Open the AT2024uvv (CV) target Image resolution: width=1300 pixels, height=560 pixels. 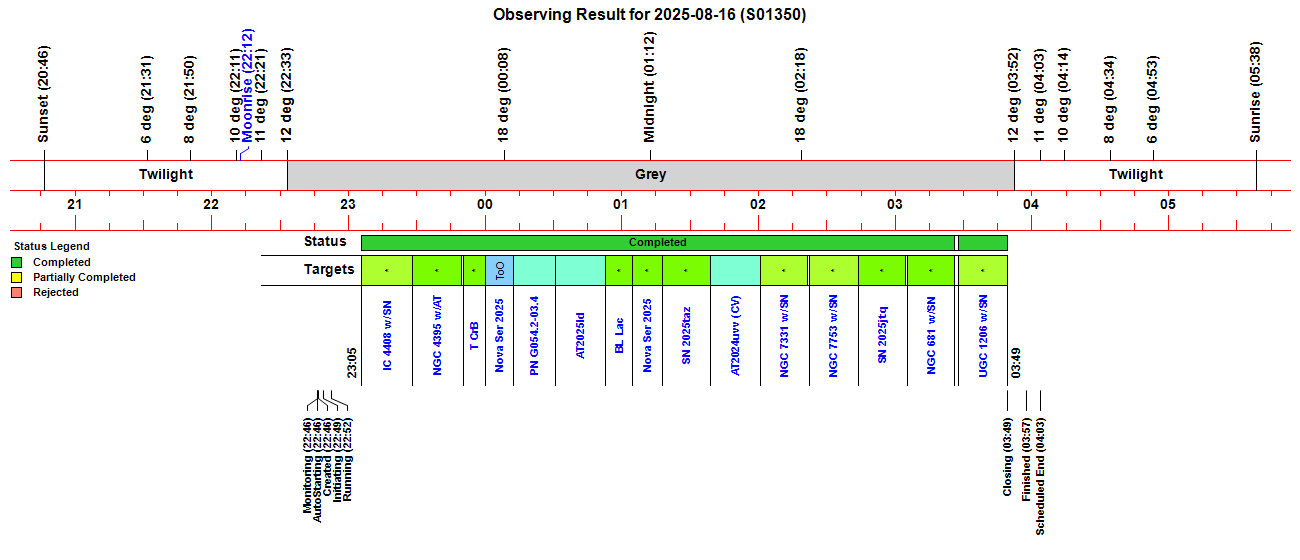[736, 335]
